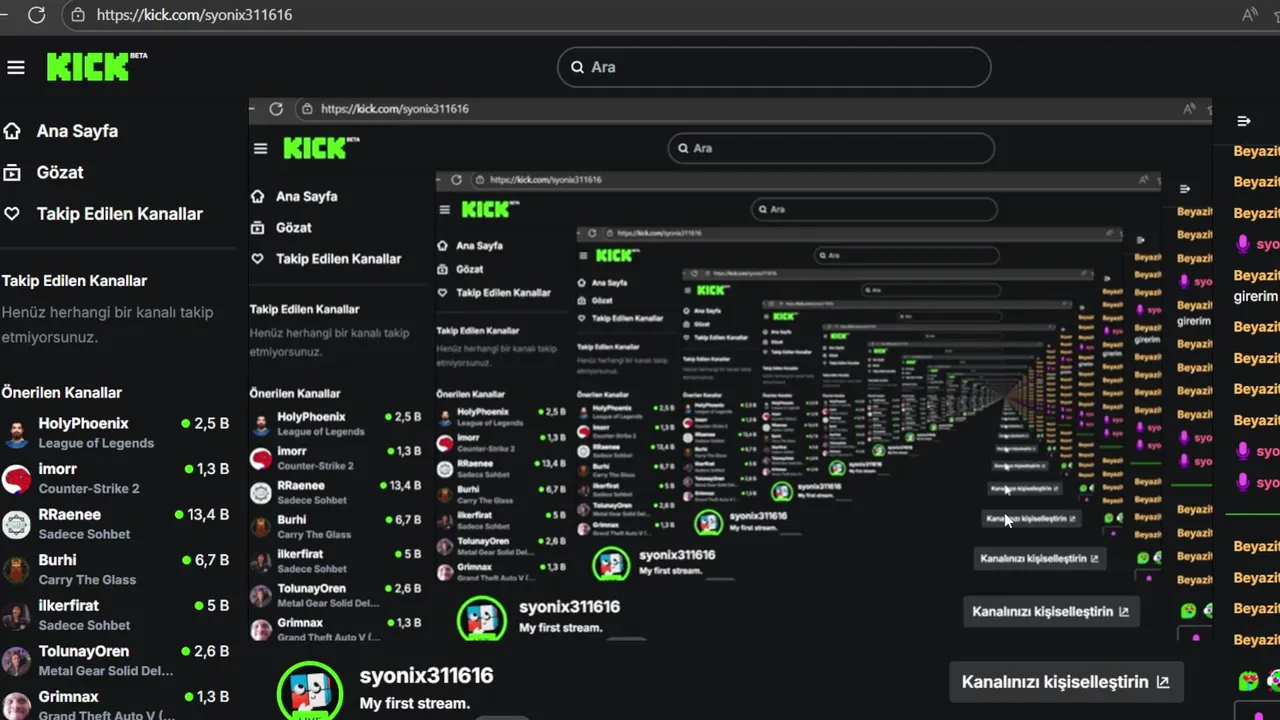Click HolyPhoenix's avatar in the outermost sidebar

pos(16,433)
